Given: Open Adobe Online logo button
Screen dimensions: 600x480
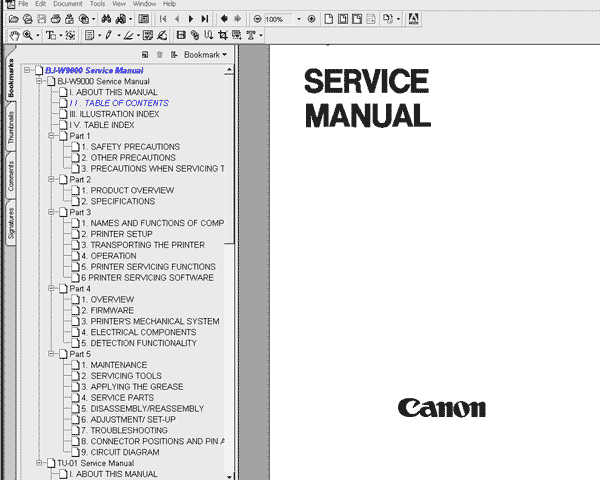Looking at the screenshot, I should point(414,19).
